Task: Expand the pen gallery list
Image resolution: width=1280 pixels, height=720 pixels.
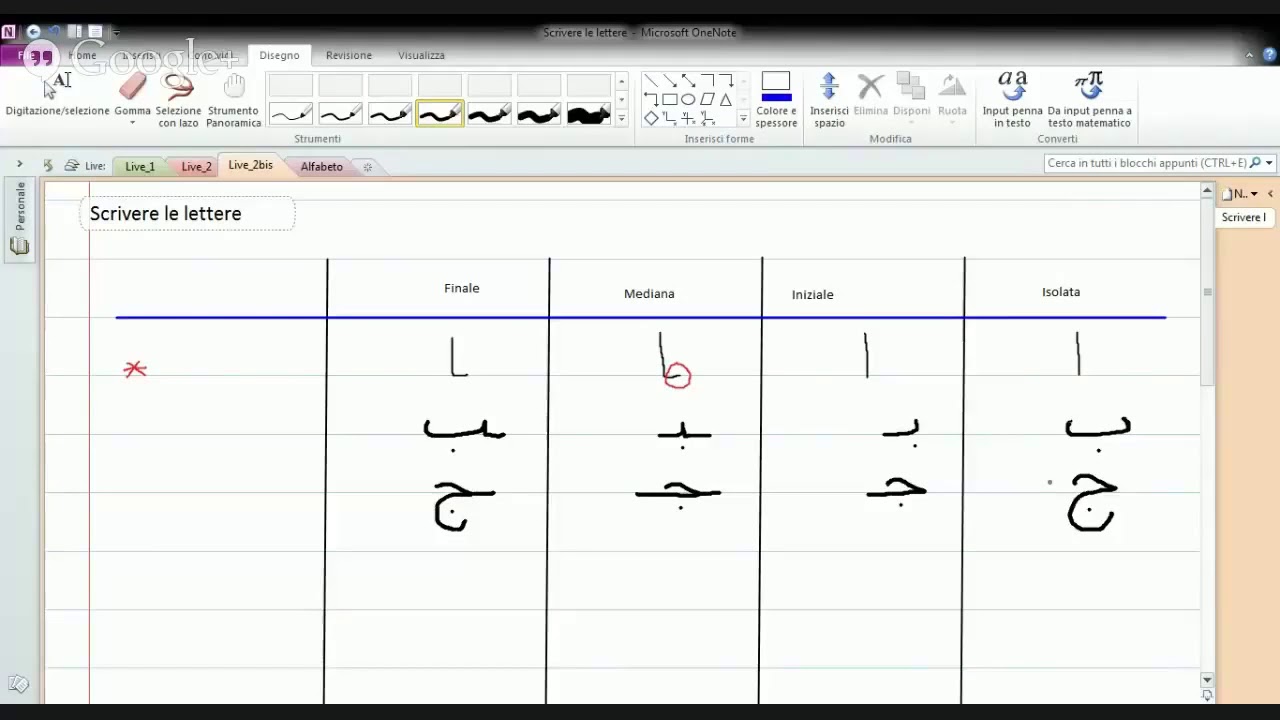Action: click(x=621, y=119)
